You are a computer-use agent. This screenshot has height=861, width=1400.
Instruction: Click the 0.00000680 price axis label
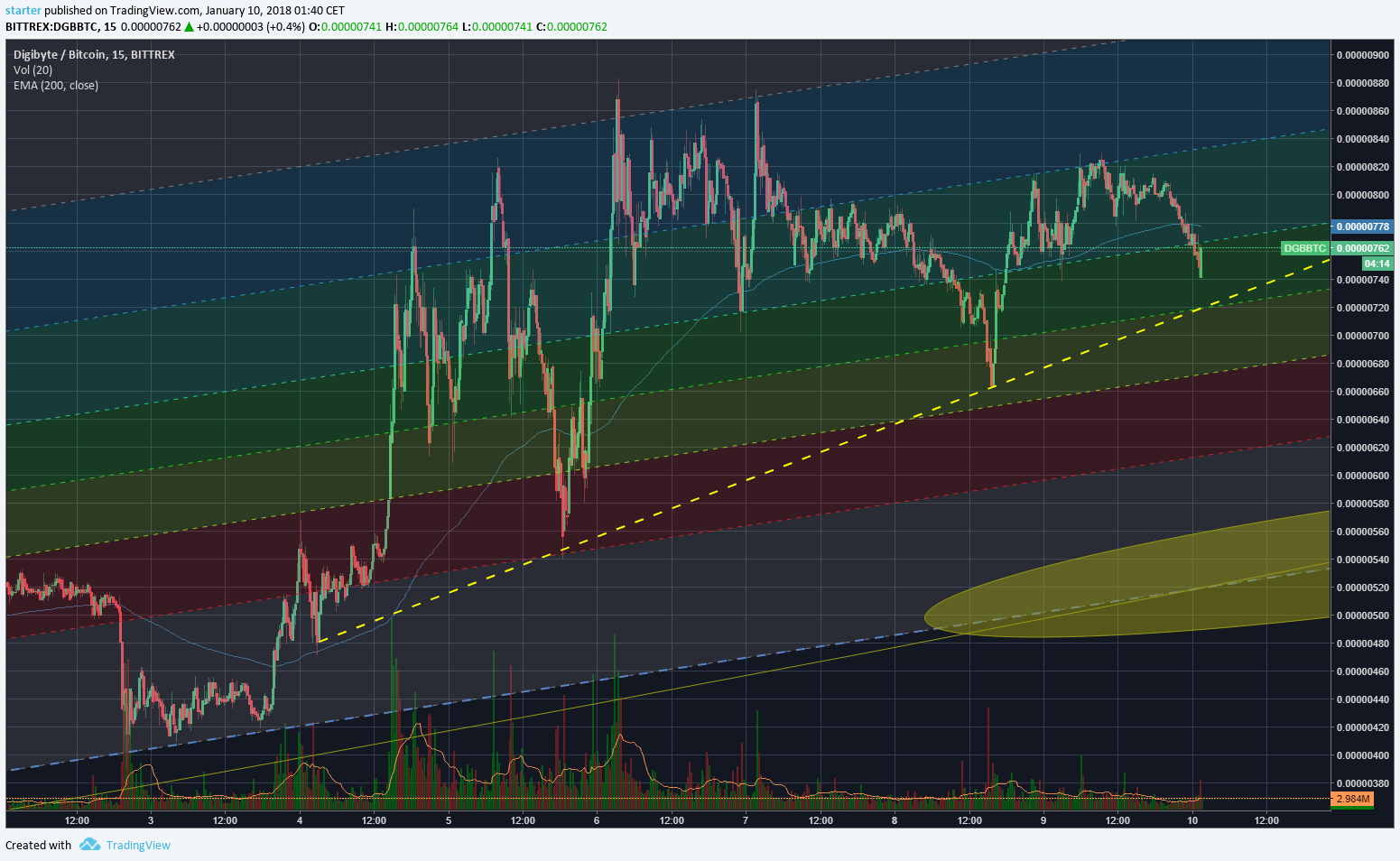(1363, 364)
